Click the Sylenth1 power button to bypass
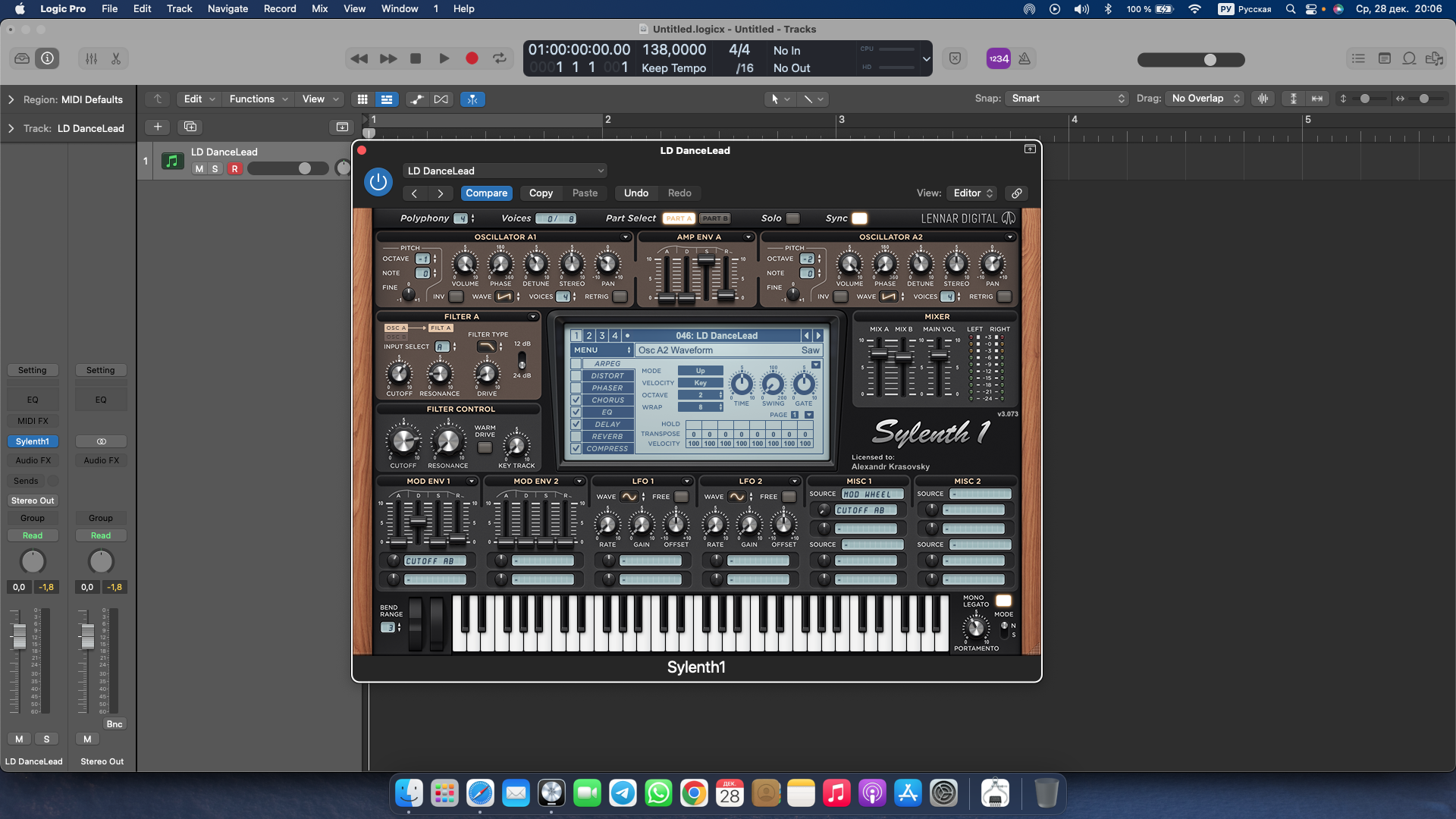 (x=378, y=181)
